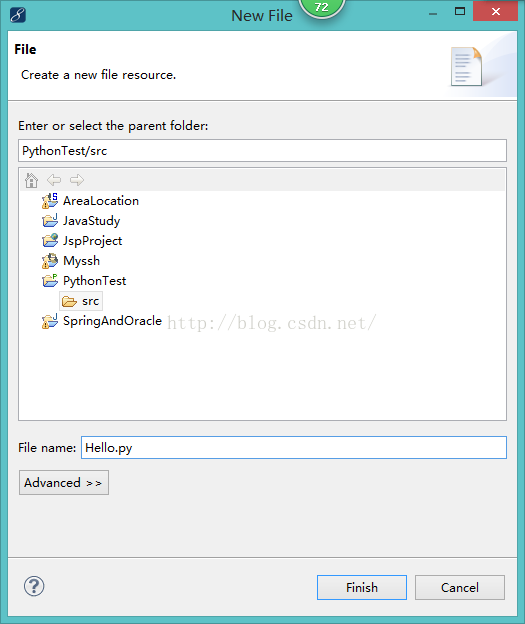Click the Myssh project icon
Screen dimensions: 525x624
50,261
